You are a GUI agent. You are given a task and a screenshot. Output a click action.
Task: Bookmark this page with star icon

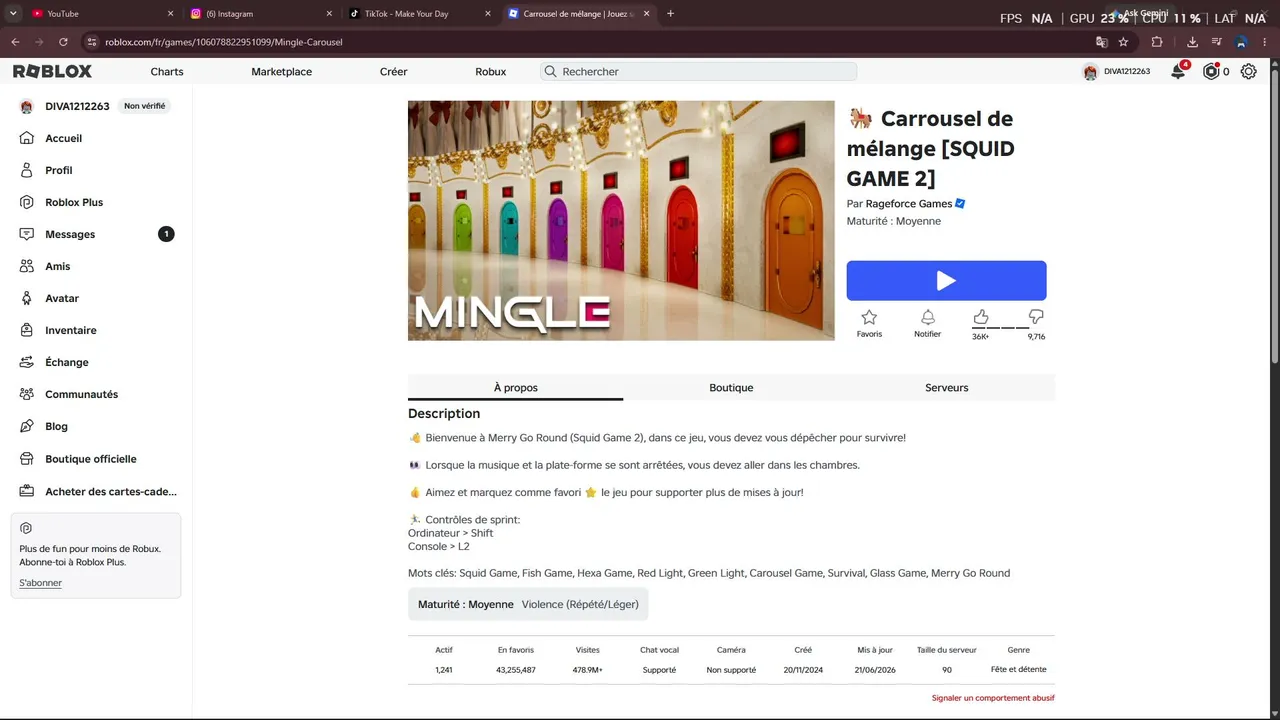click(1123, 42)
